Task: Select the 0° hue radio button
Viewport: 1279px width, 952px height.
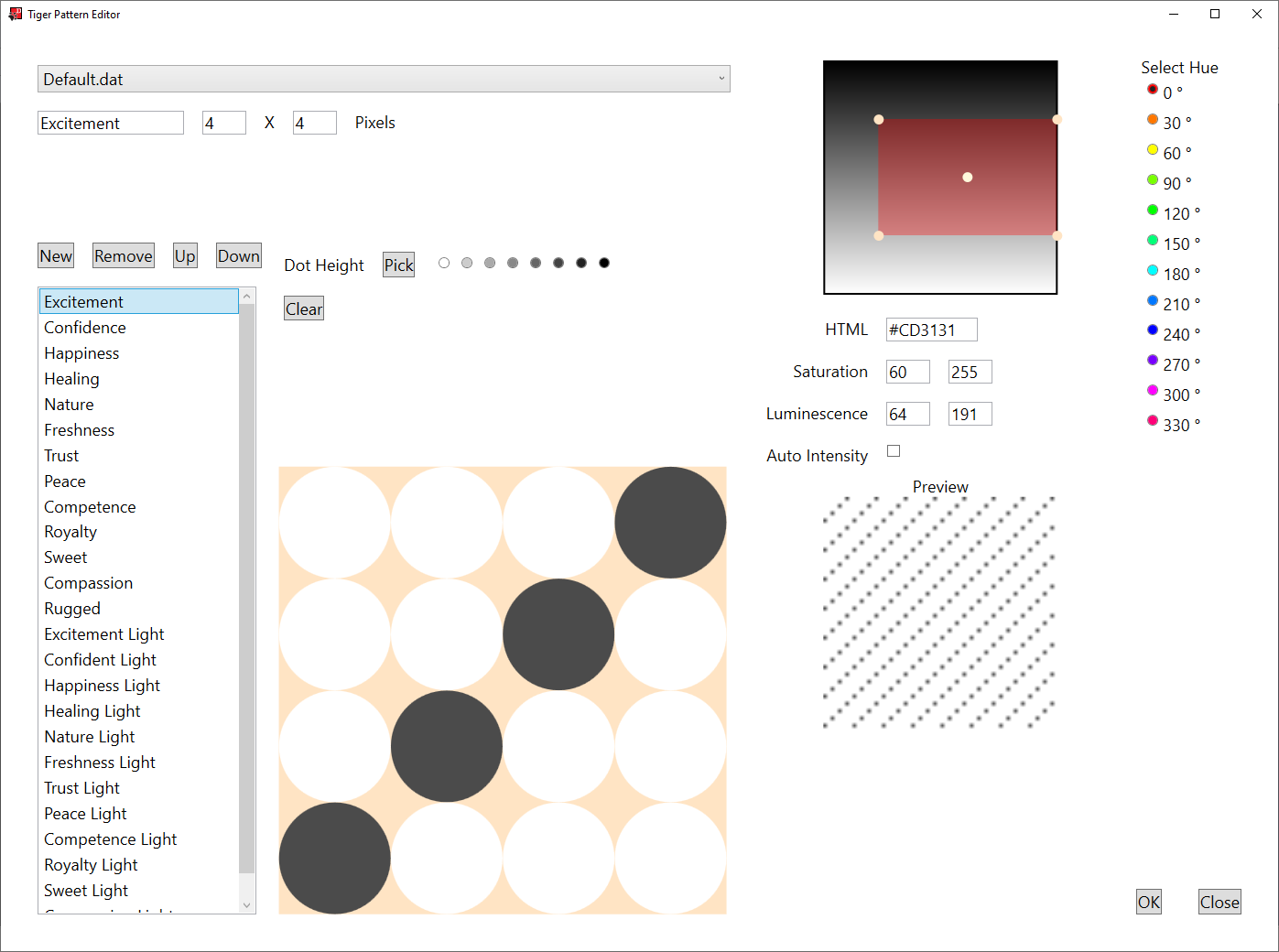Action: pos(1153,90)
